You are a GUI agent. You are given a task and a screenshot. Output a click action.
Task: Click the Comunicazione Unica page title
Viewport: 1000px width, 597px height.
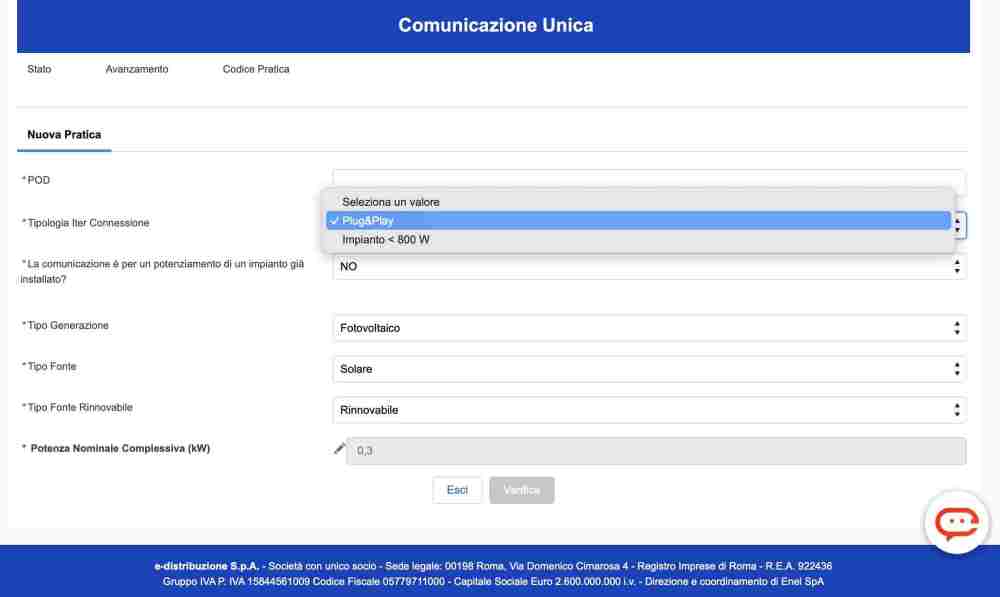click(x=495, y=25)
